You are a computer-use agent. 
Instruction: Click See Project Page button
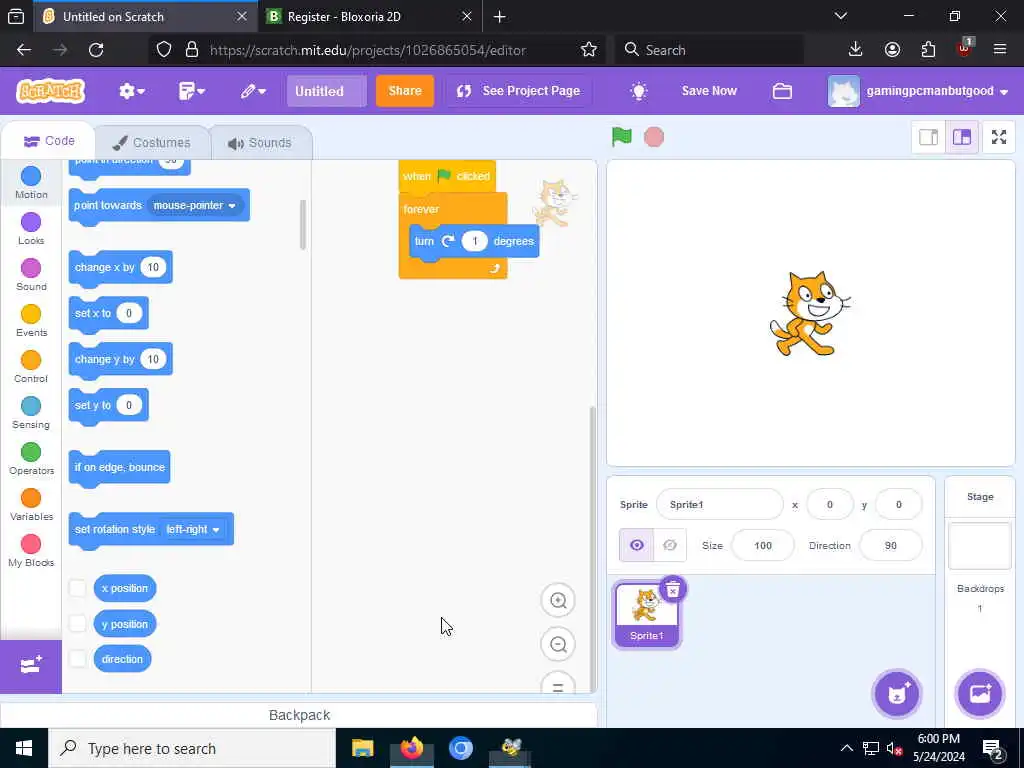click(519, 91)
